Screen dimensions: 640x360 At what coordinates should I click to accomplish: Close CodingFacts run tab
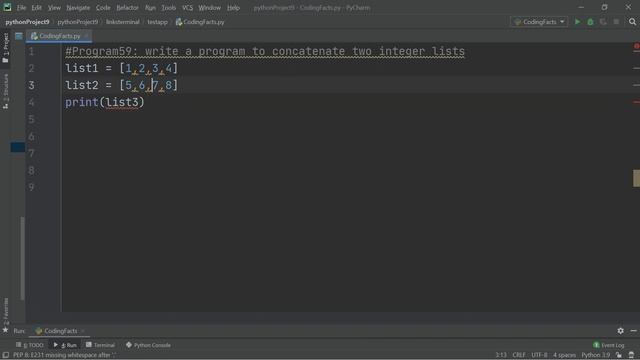pos(83,331)
